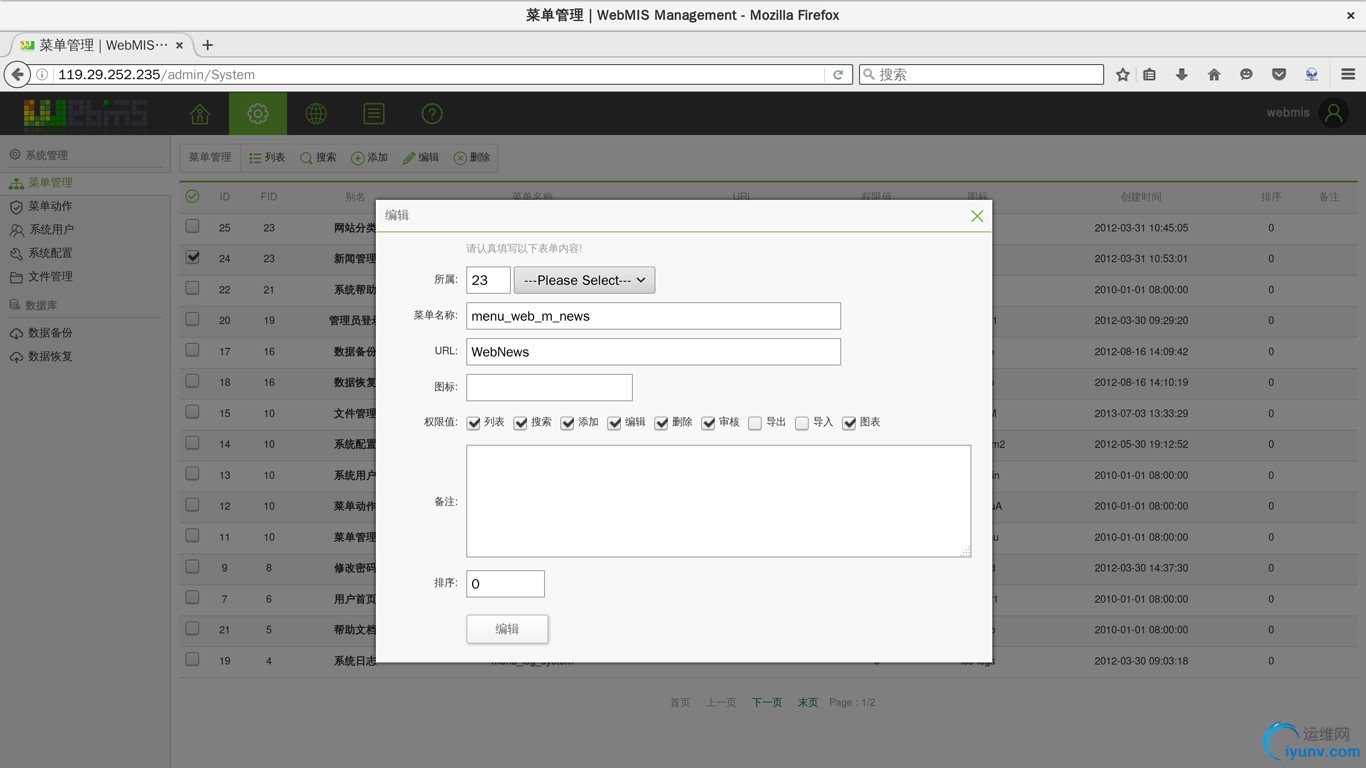Toggle the select-all rows checkbox in table header
Screen dimensions: 1366x768
[x=192, y=197]
